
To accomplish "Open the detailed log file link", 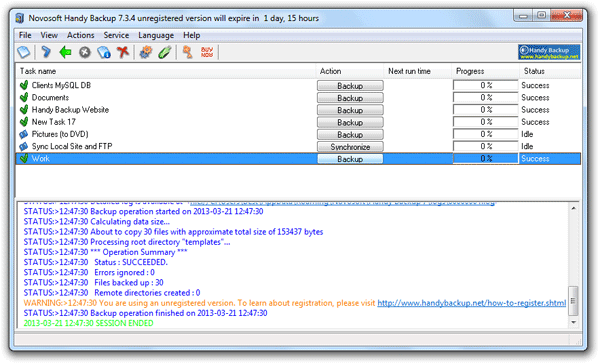I will (342, 203).
